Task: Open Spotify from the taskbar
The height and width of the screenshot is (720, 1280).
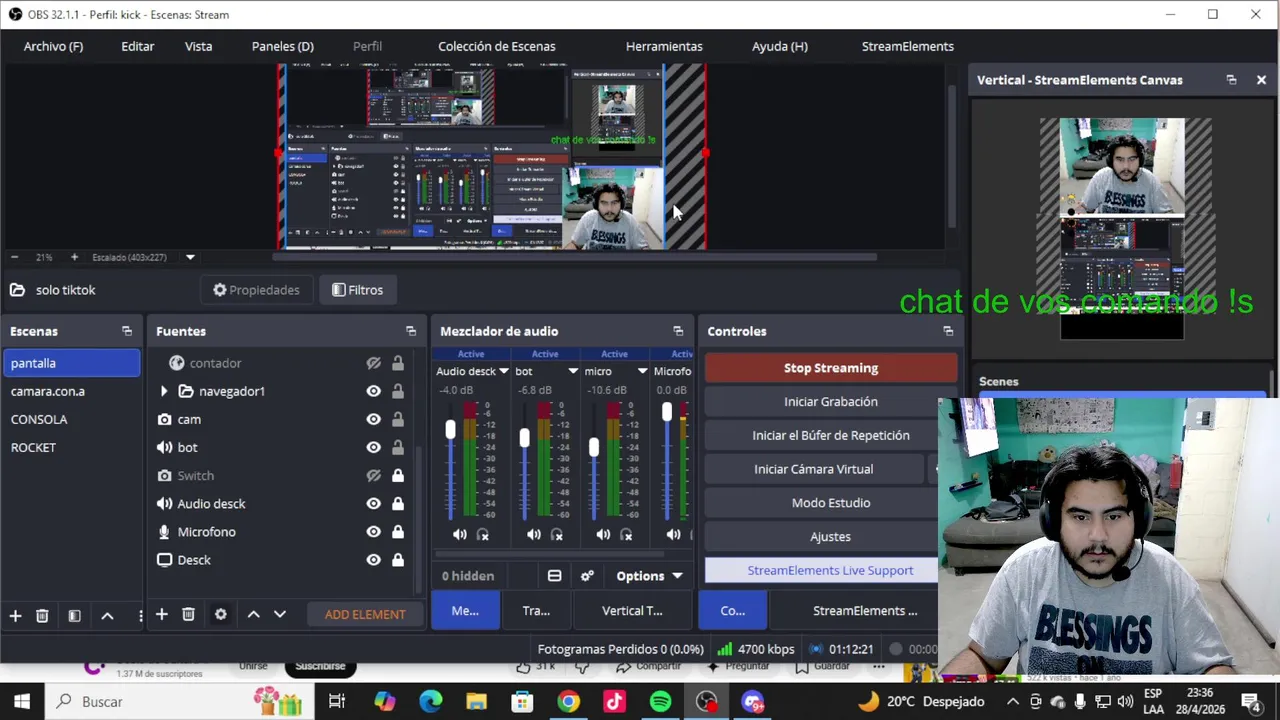Action: 660,702
